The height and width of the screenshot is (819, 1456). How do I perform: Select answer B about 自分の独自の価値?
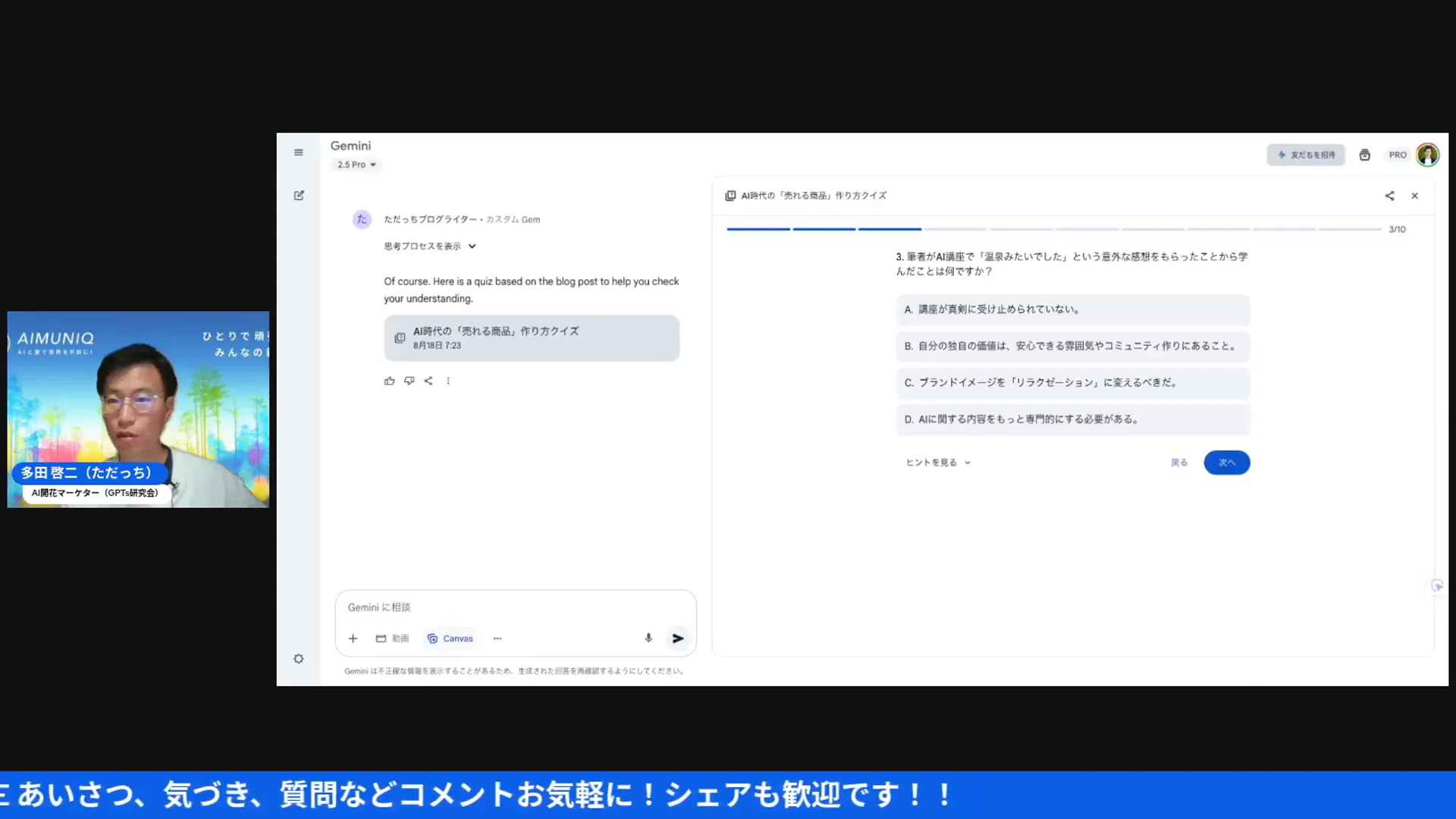[x=1072, y=346]
